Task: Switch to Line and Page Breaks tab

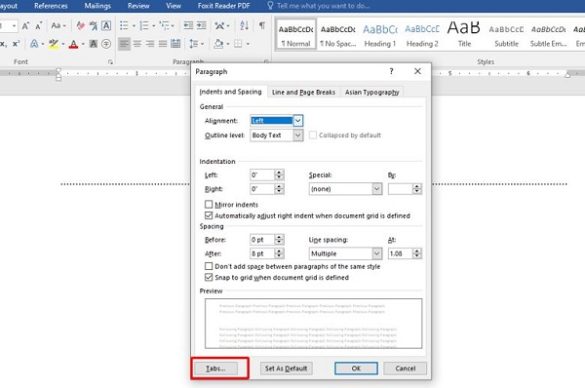Action: [303, 92]
